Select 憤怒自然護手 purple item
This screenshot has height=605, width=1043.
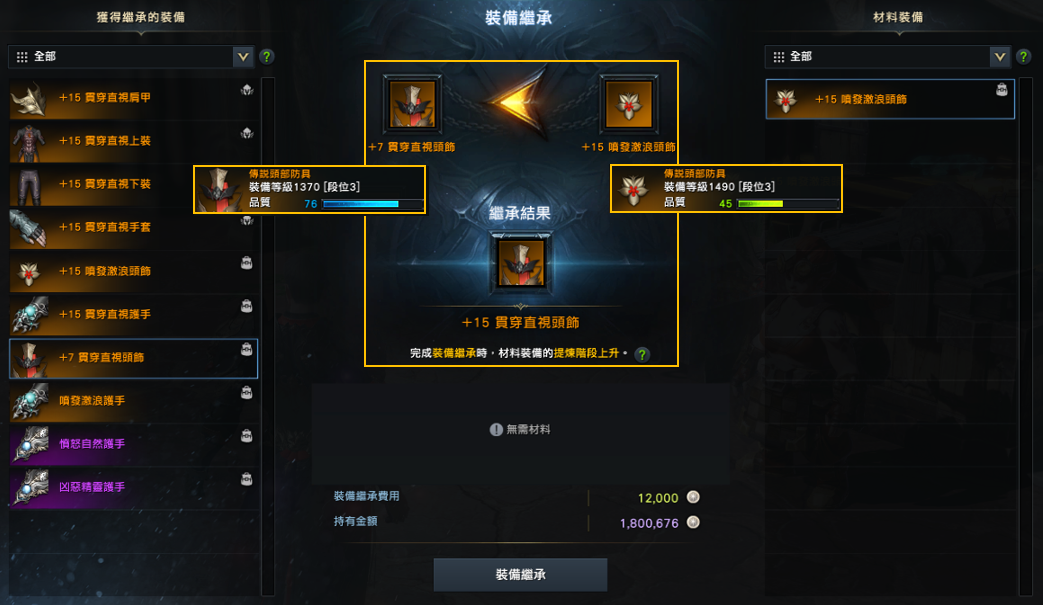click(x=133, y=444)
